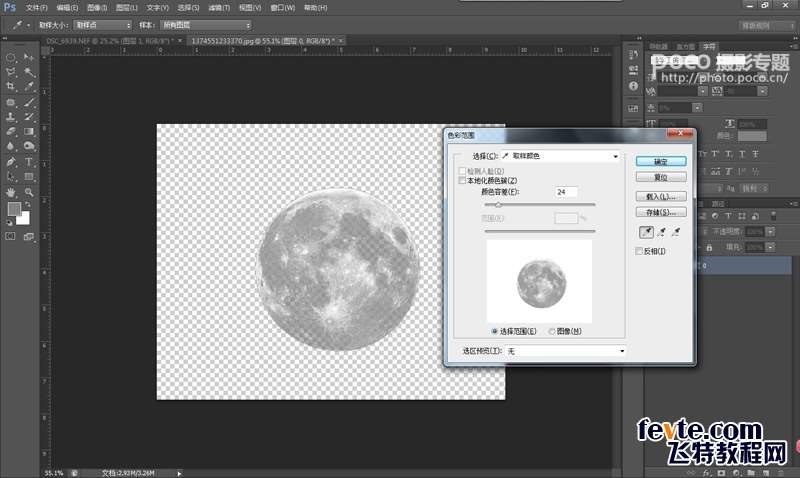Click the 载入(L)... button
800x478 pixels.
[661, 196]
